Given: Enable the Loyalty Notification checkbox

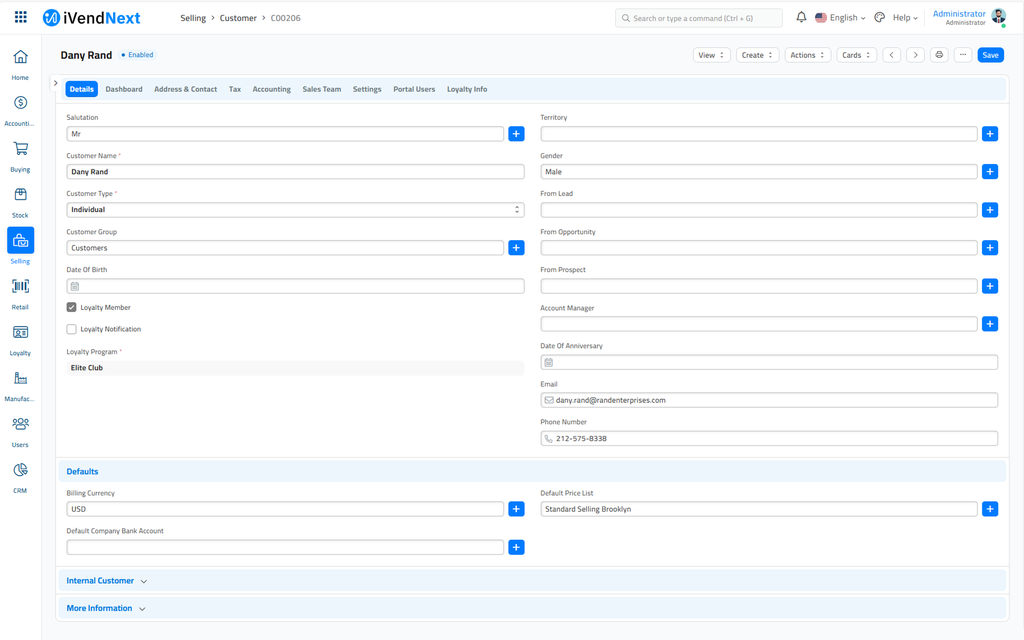Looking at the screenshot, I should (72, 329).
